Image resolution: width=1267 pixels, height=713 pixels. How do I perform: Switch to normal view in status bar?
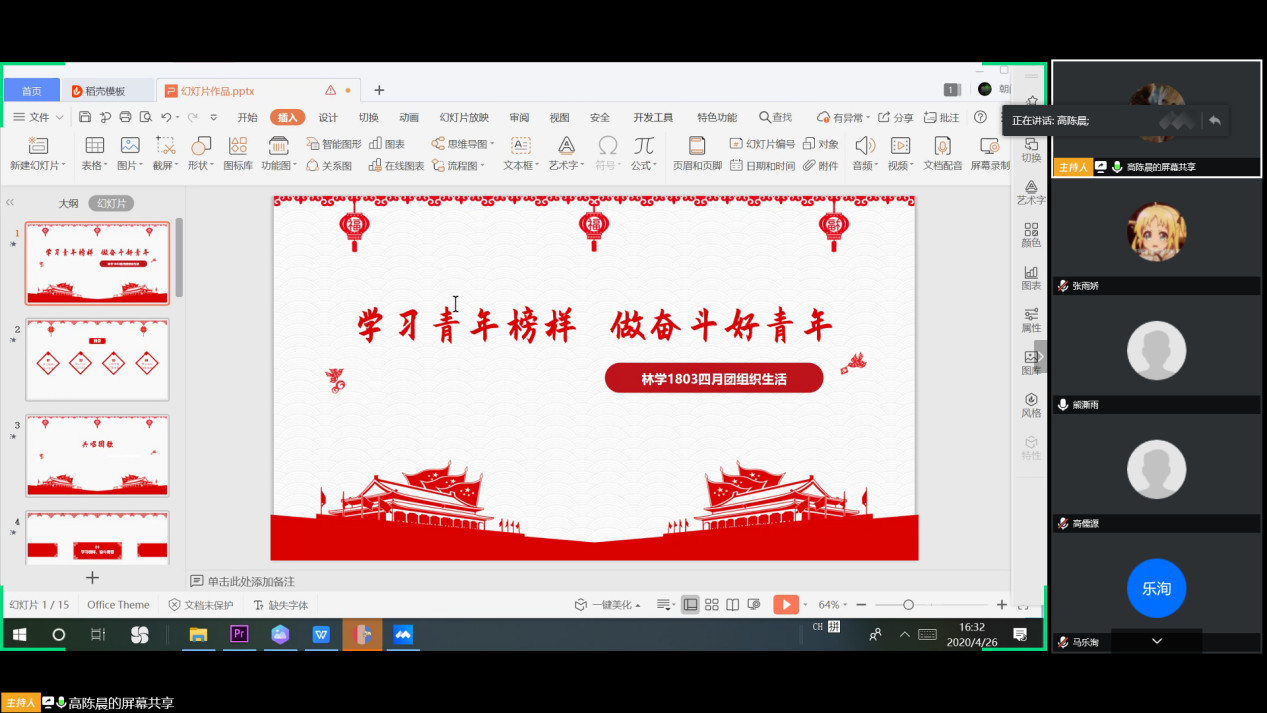(690, 605)
